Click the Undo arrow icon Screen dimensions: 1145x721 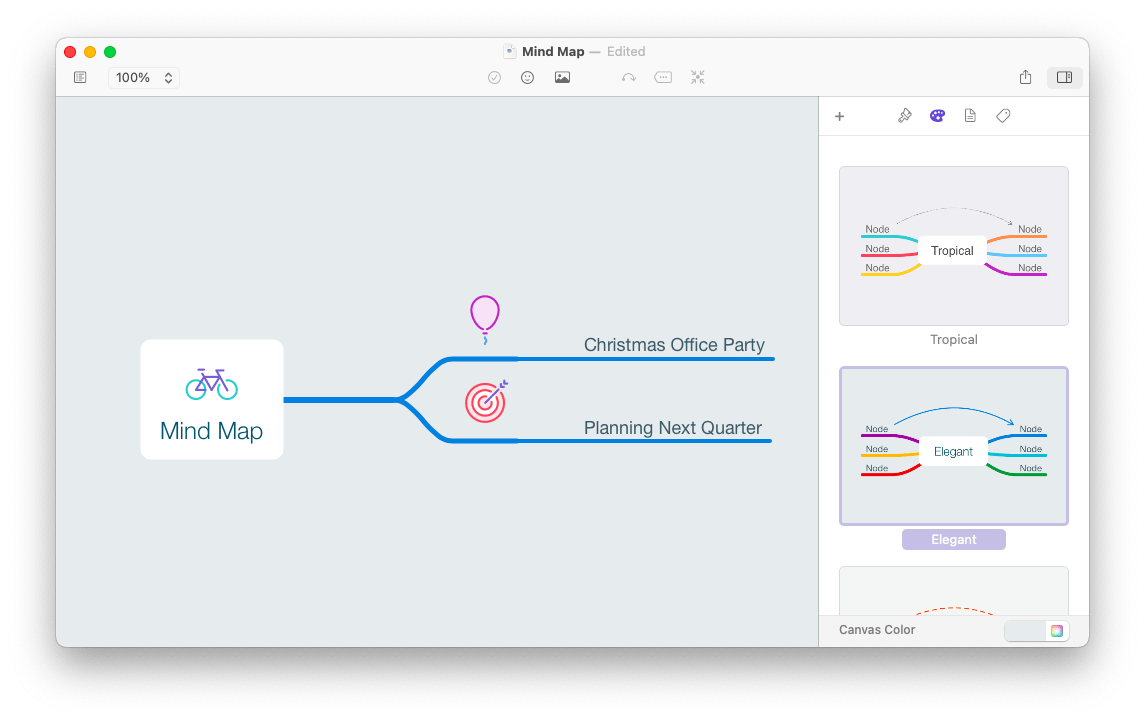pyautogui.click(x=629, y=77)
